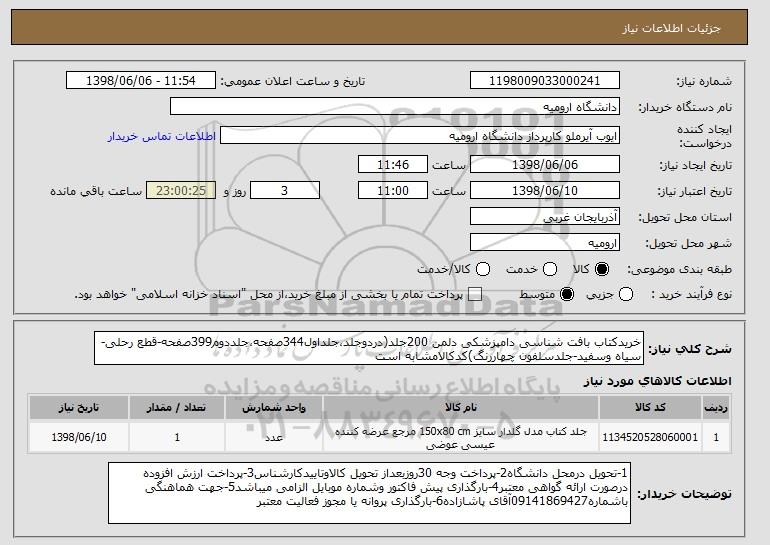Click the announcement date field 1398/06/06 - 11:54
The image size is (770, 545).
(x=141, y=81)
